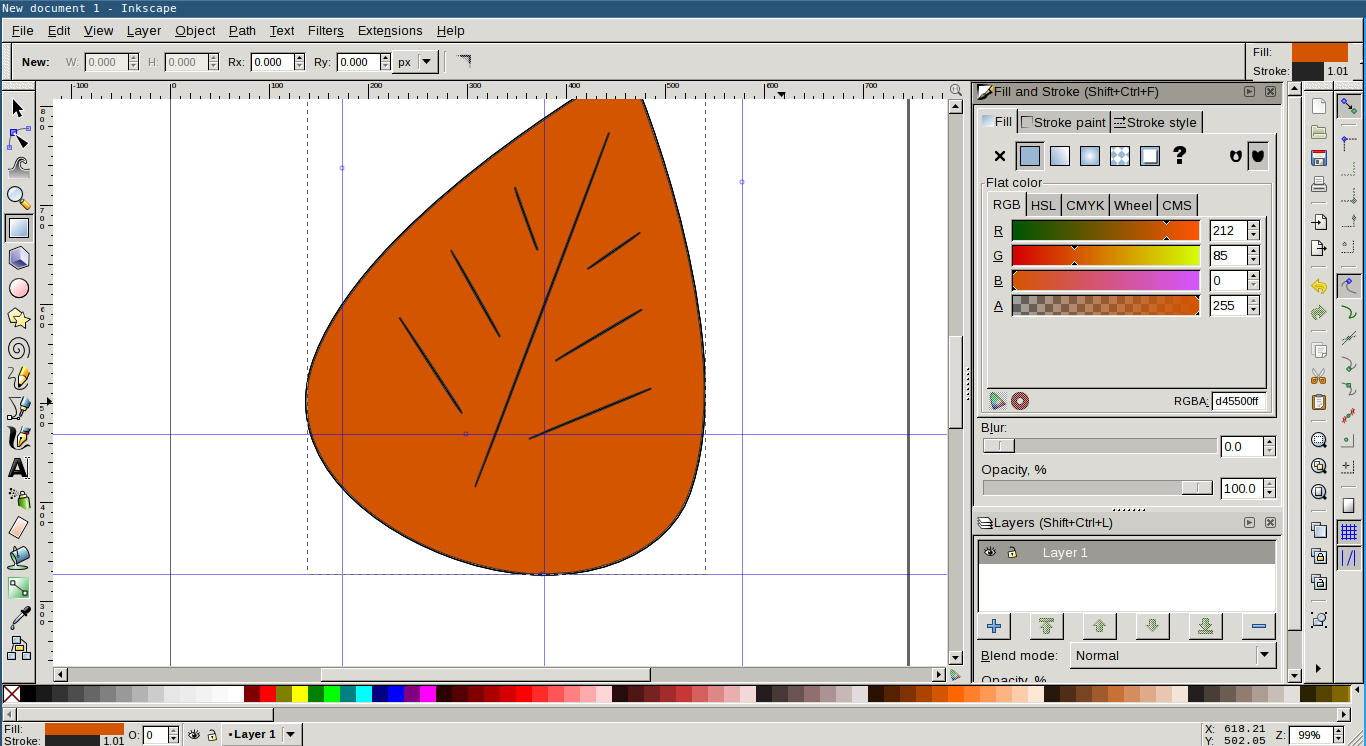1366x746 pixels.
Task: Choose Radial gradient fill type
Action: tap(1090, 156)
